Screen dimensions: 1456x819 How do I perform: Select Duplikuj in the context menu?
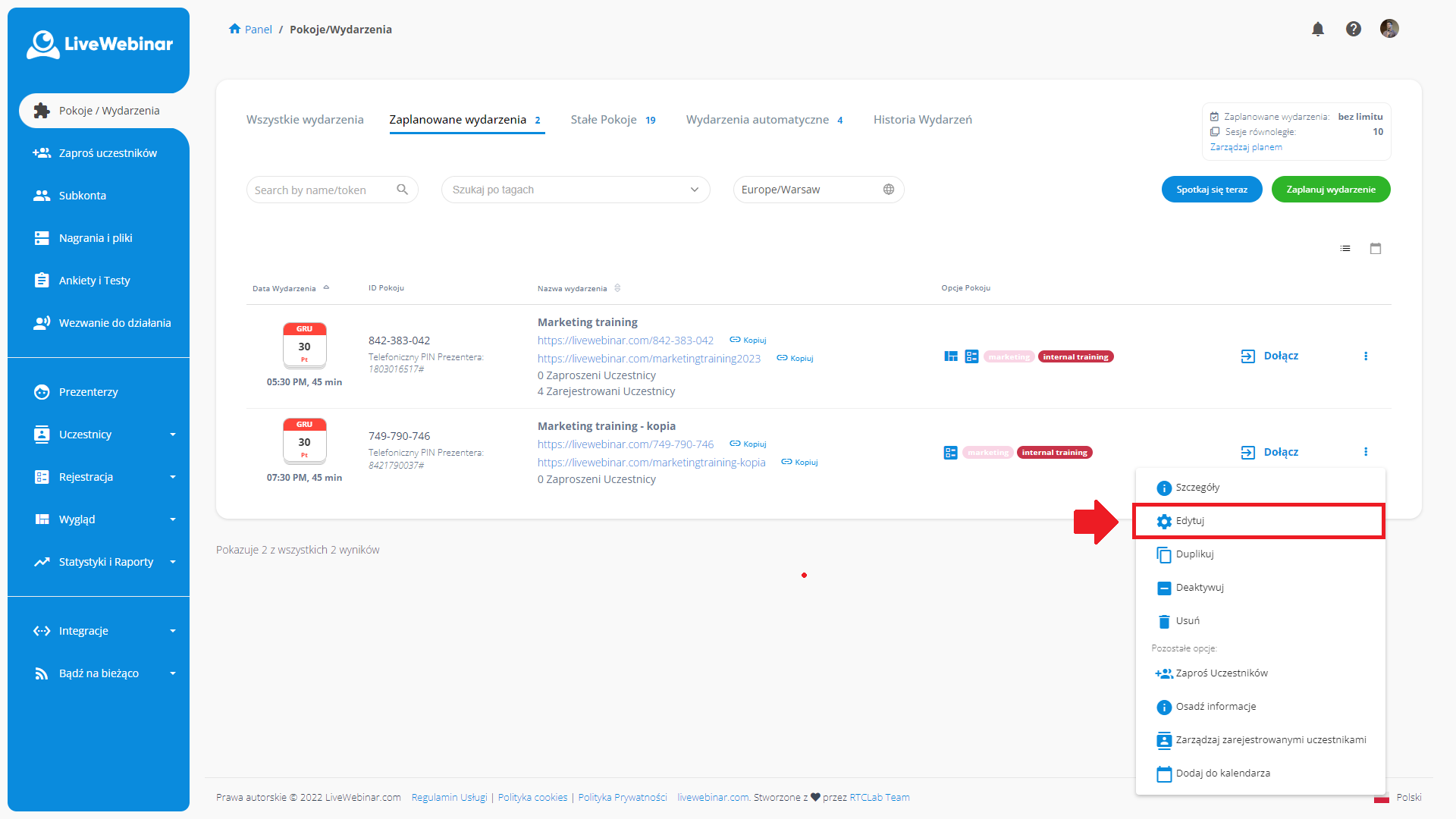click(x=1194, y=554)
